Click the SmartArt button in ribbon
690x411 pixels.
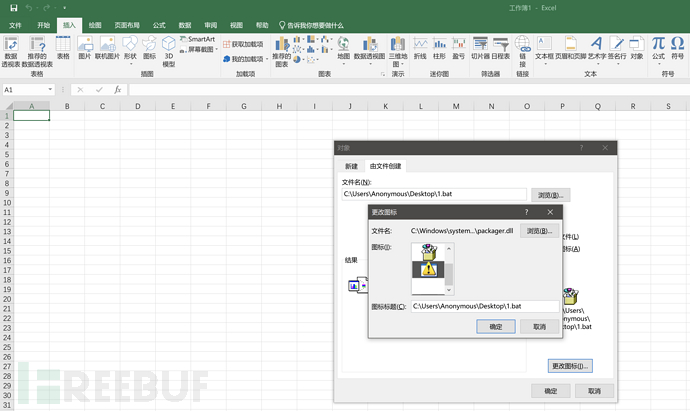tap(198, 39)
